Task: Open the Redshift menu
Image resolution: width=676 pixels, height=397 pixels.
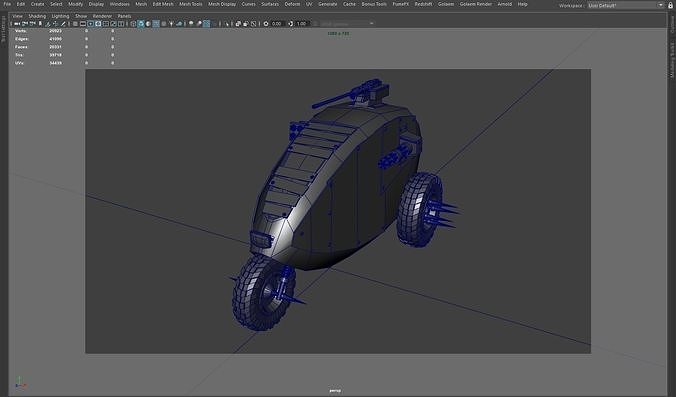Action: [x=423, y=4]
